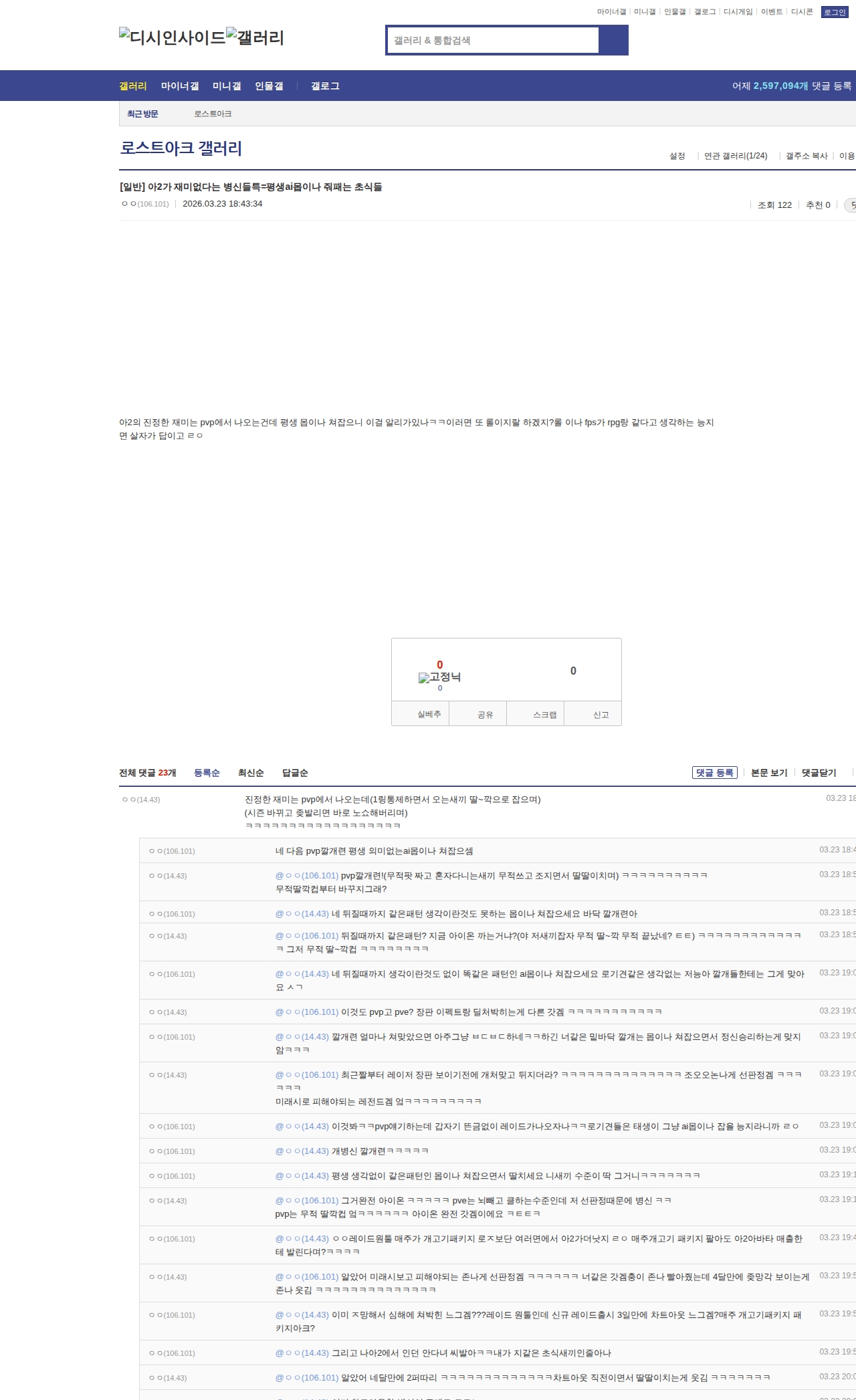This screenshot has width=856, height=1400.
Task: Open the gallery 설정 menu
Action: coord(677,156)
